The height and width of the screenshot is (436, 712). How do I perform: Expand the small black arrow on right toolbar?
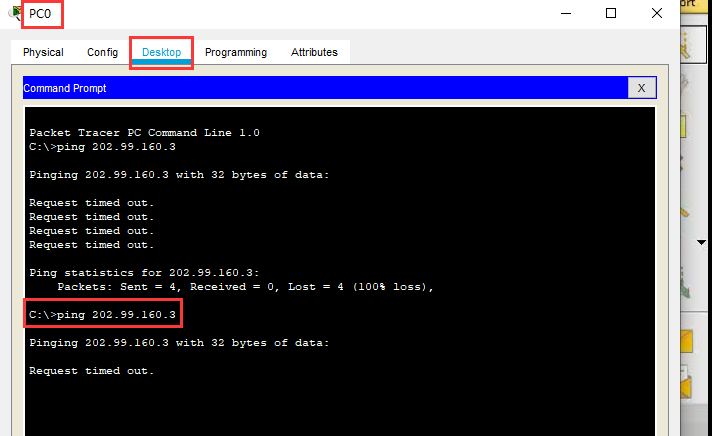(x=700, y=242)
